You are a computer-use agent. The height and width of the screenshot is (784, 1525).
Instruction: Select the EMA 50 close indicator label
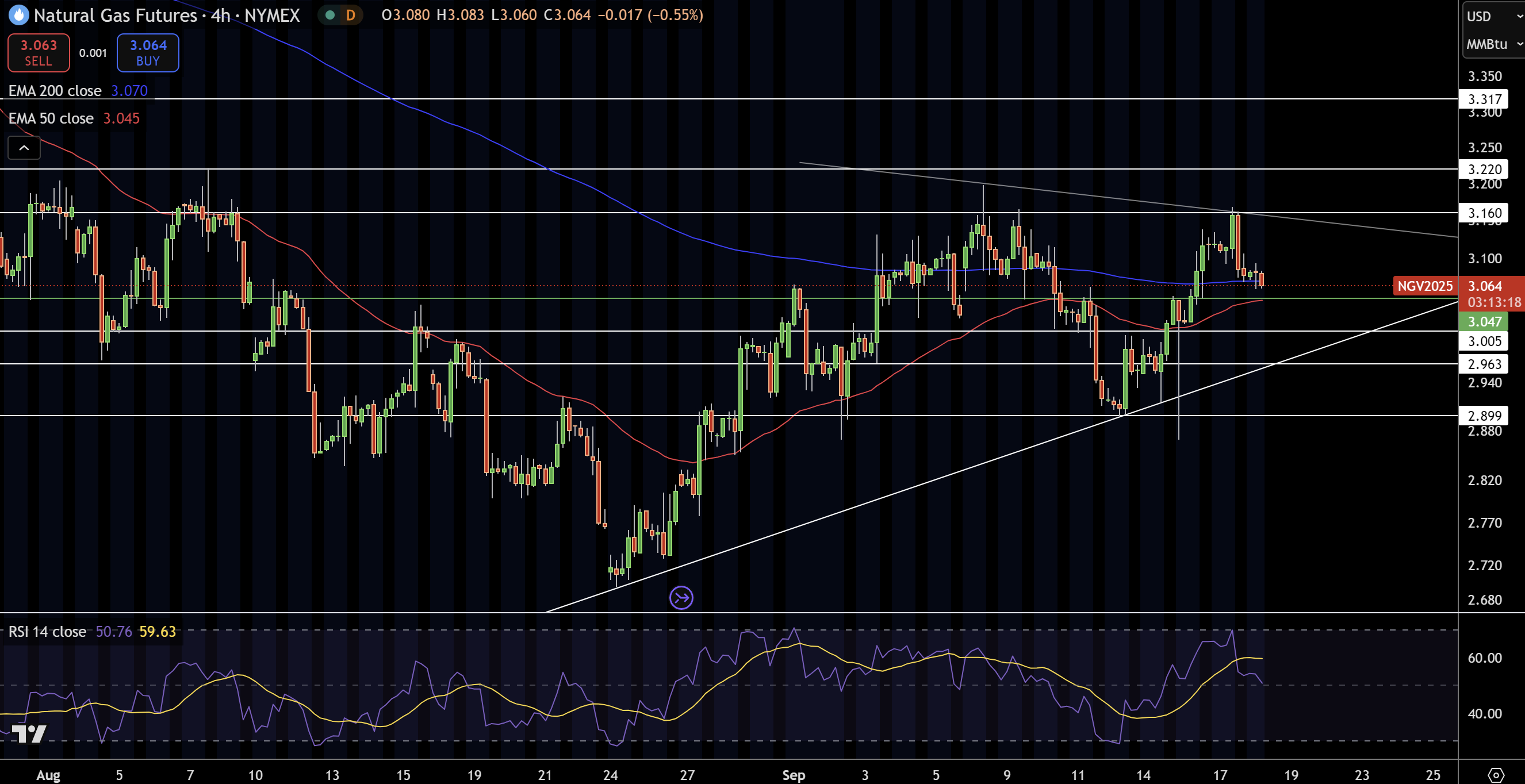tap(51, 118)
